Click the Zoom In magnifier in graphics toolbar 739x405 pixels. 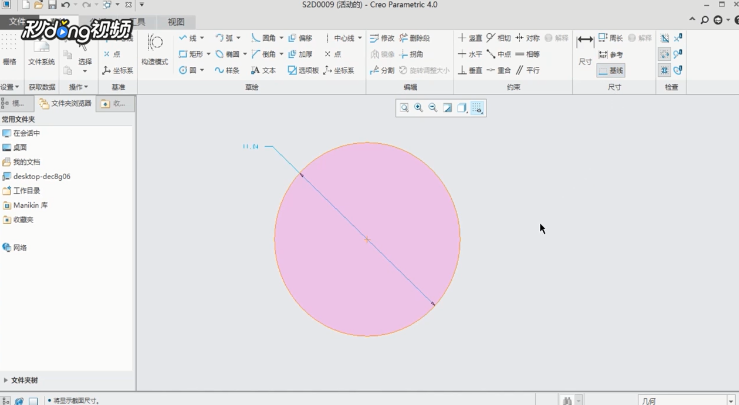[418, 107]
